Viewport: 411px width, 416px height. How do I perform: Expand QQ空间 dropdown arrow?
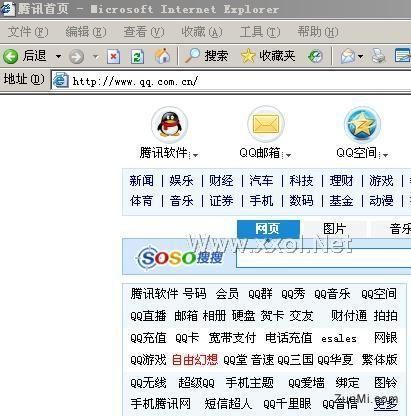click(385, 155)
